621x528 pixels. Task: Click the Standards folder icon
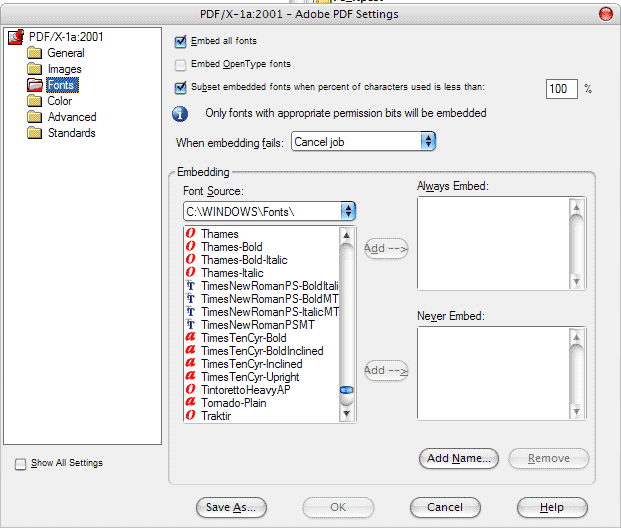pyautogui.click(x=34, y=132)
